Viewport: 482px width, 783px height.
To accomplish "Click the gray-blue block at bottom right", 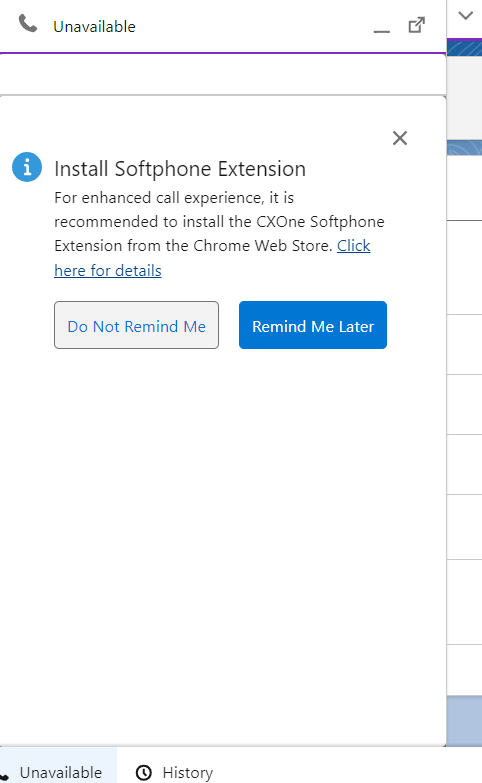I will (x=465, y=721).
